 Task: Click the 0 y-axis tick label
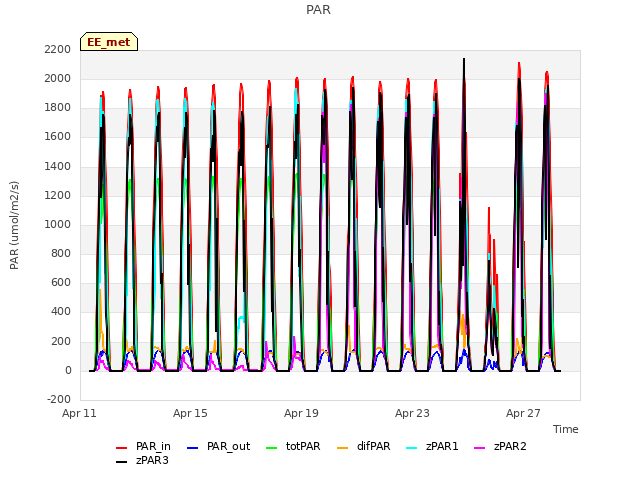(68, 371)
